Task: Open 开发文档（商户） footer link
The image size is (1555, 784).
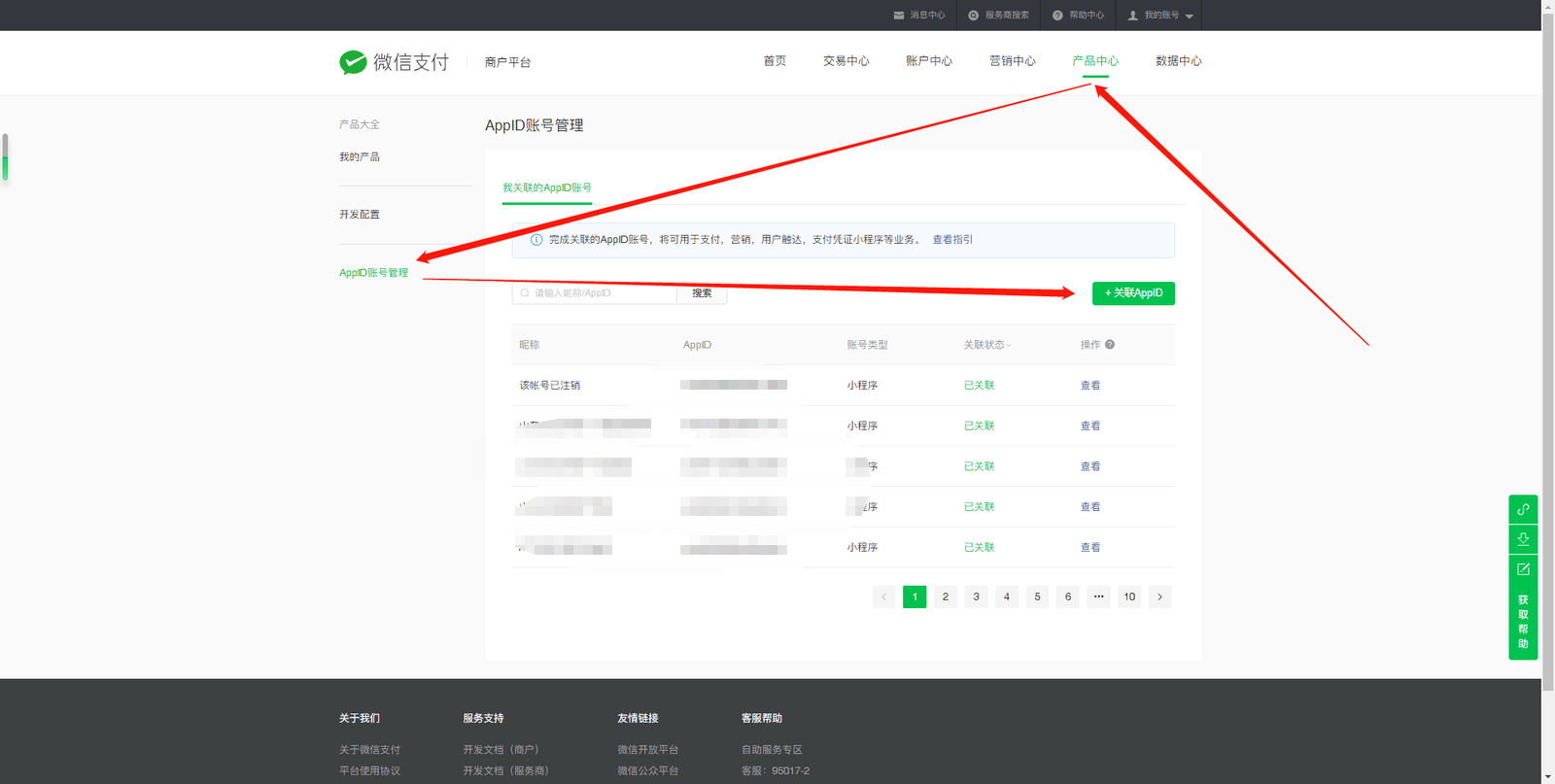Action: 502,750
